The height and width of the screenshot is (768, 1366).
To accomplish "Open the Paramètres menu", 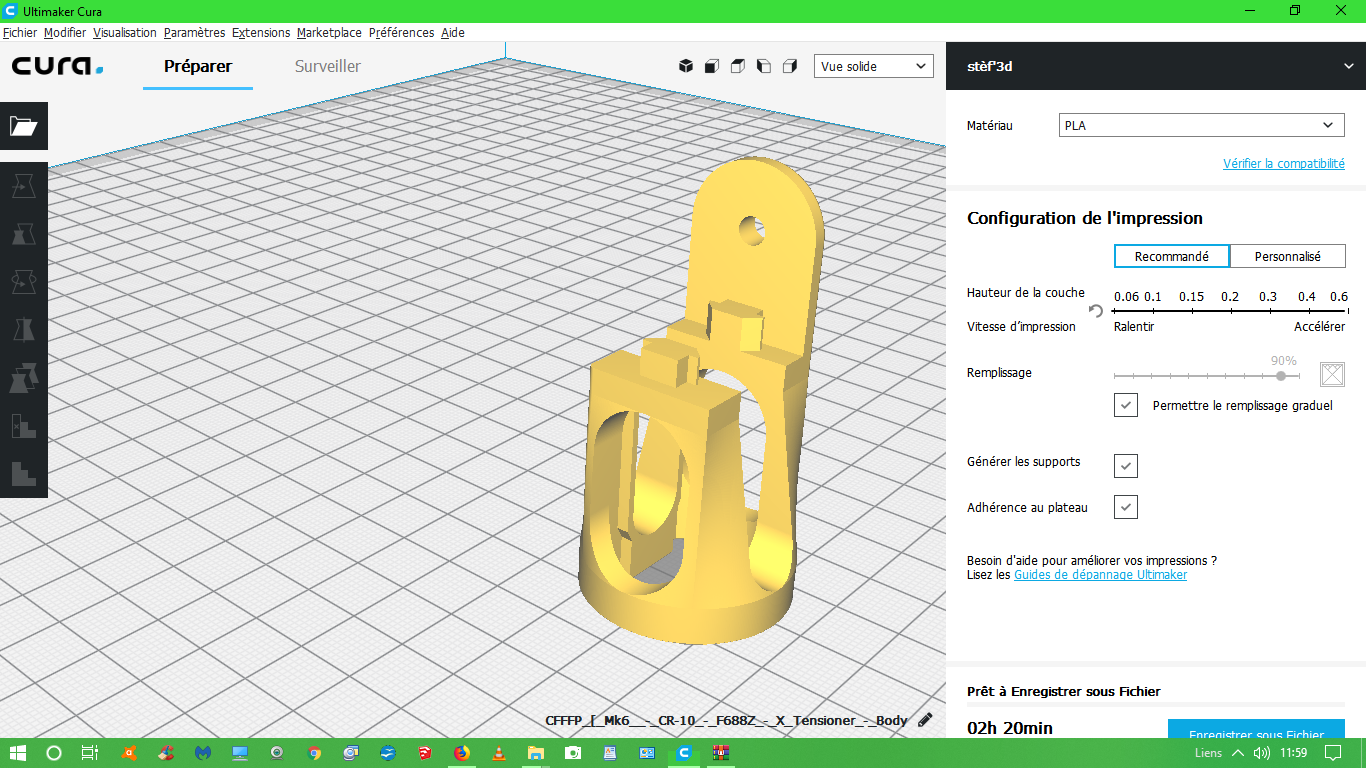I will 195,33.
